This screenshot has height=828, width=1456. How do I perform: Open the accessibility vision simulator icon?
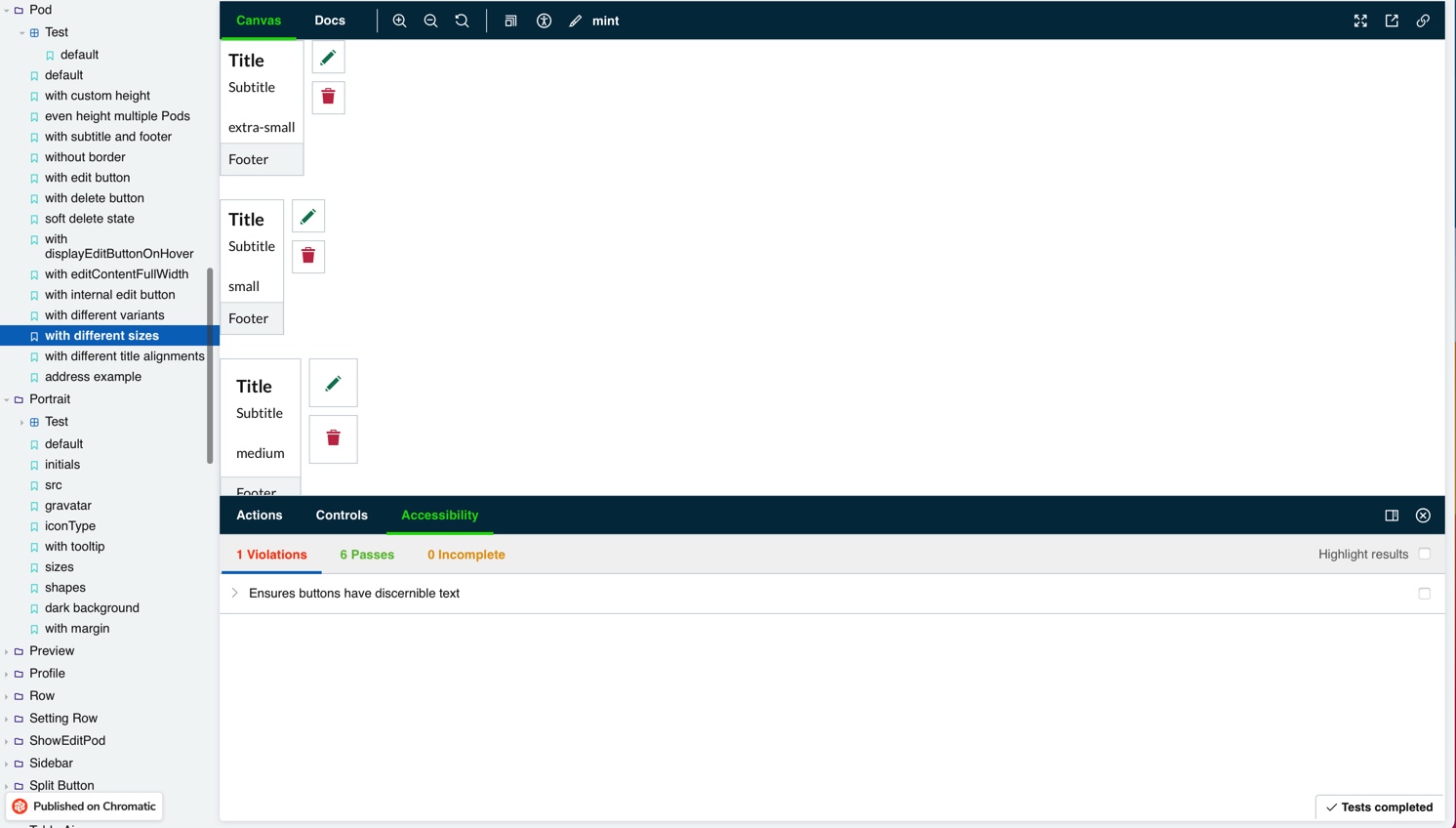click(545, 21)
